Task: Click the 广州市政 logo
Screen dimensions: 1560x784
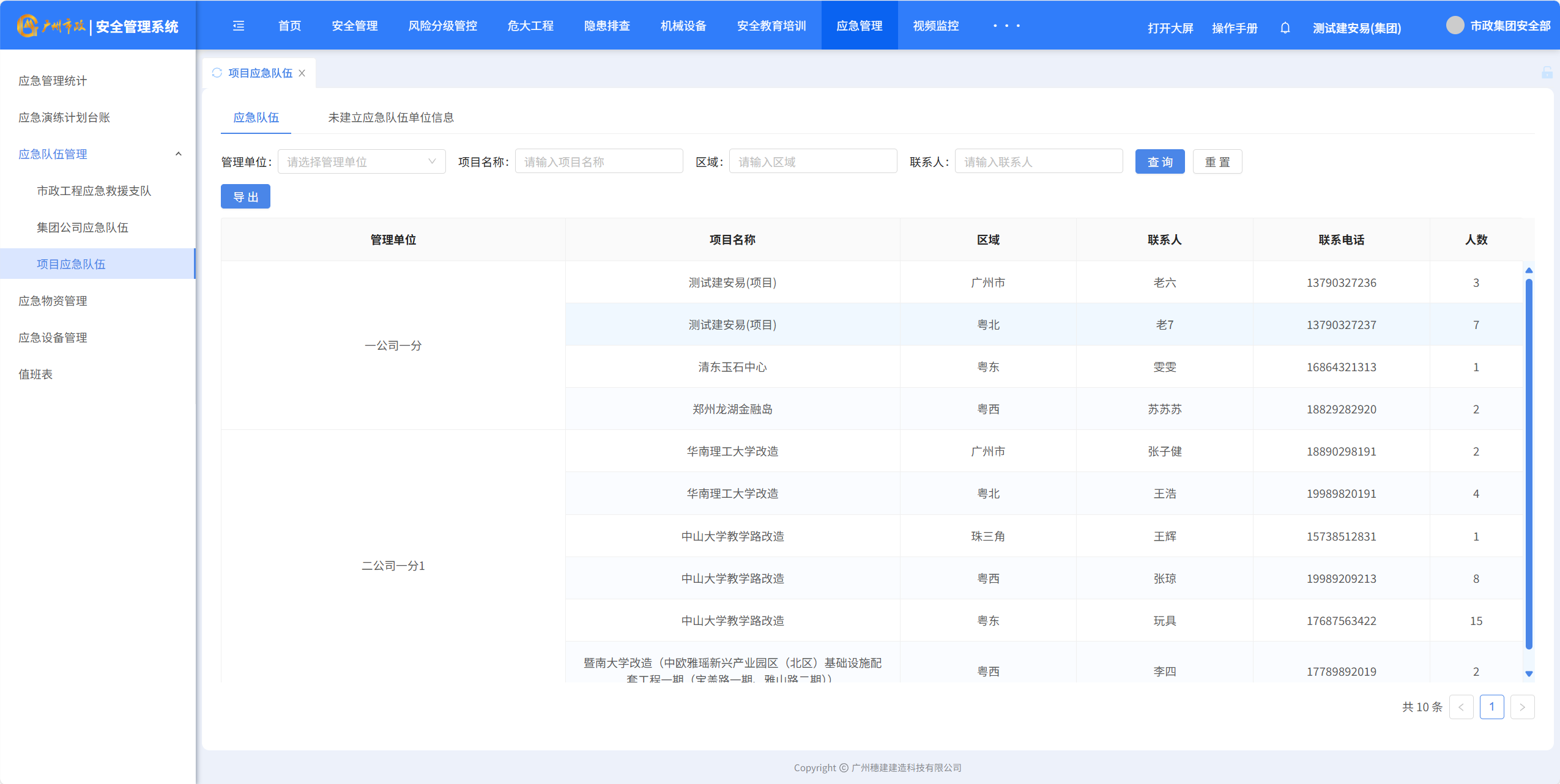Action: point(51,26)
